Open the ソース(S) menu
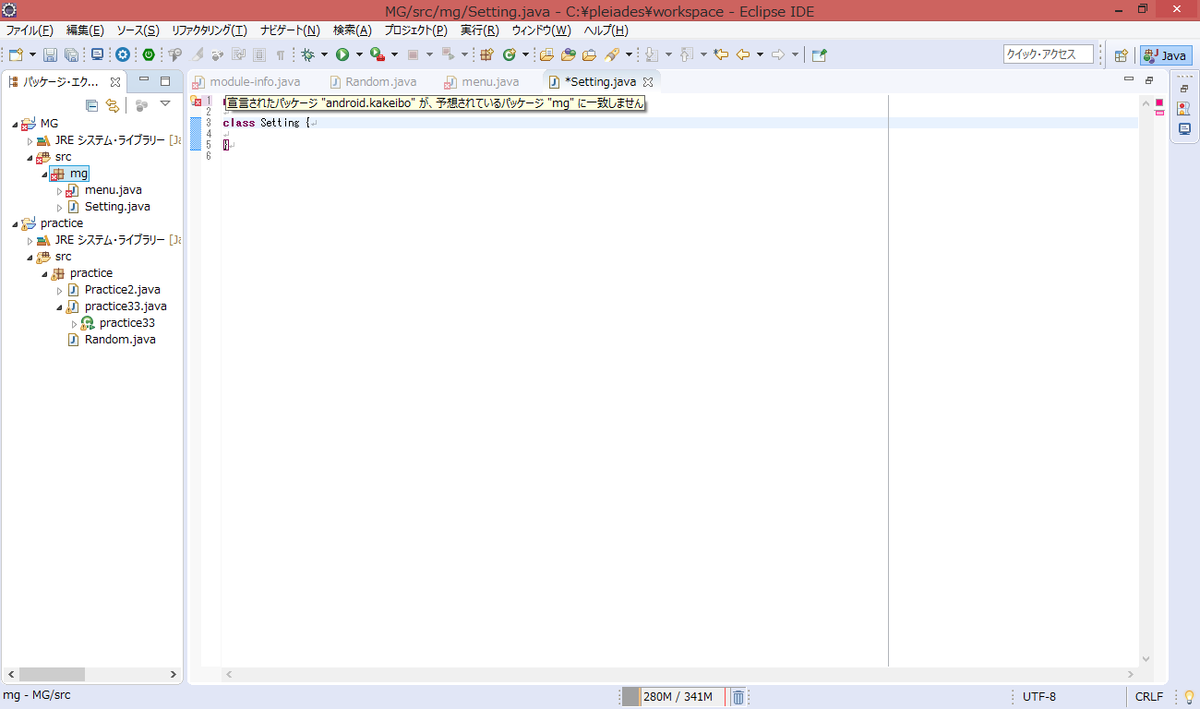 coord(138,30)
